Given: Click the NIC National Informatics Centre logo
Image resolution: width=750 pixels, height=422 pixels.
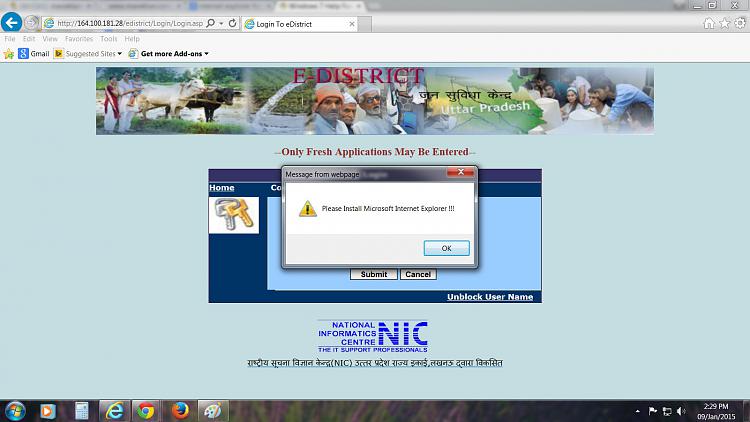Looking at the screenshot, I should click(373, 337).
